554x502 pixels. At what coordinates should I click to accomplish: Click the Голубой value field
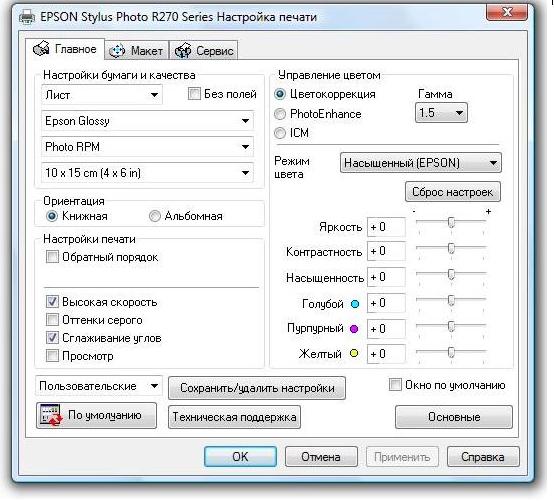pyautogui.click(x=386, y=303)
